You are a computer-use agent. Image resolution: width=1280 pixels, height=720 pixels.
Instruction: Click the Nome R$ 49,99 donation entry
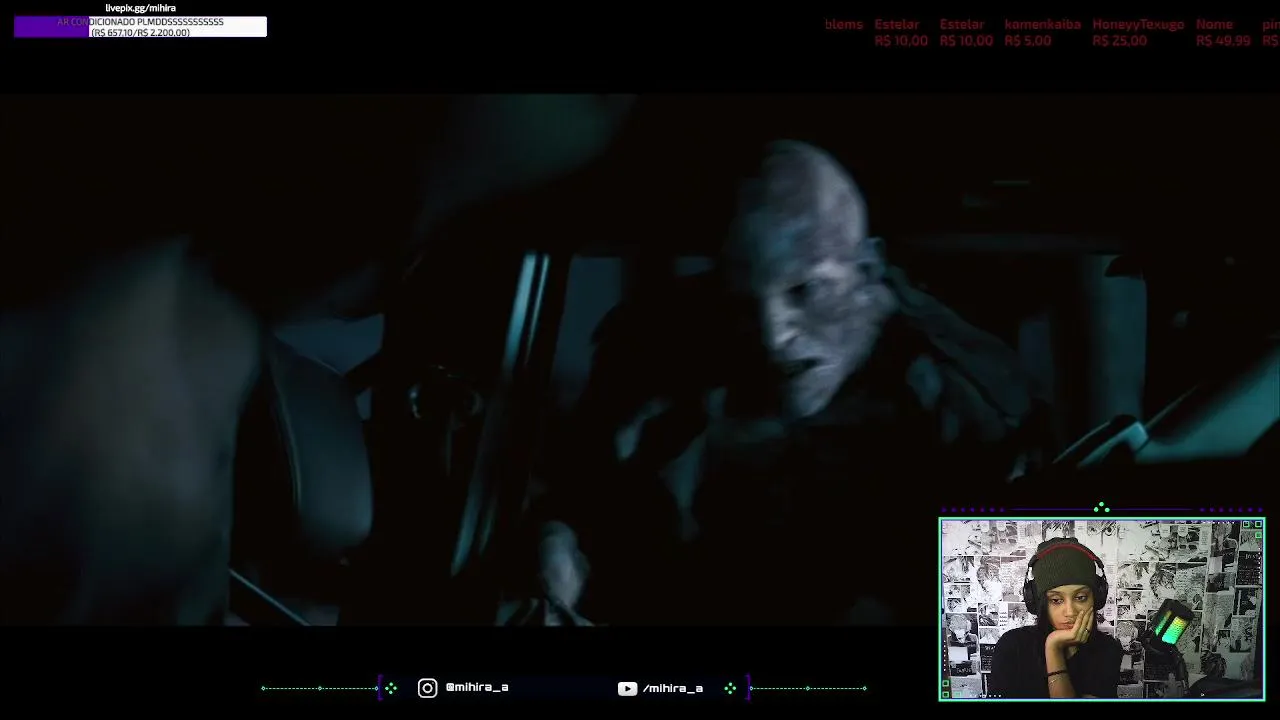click(x=1223, y=32)
